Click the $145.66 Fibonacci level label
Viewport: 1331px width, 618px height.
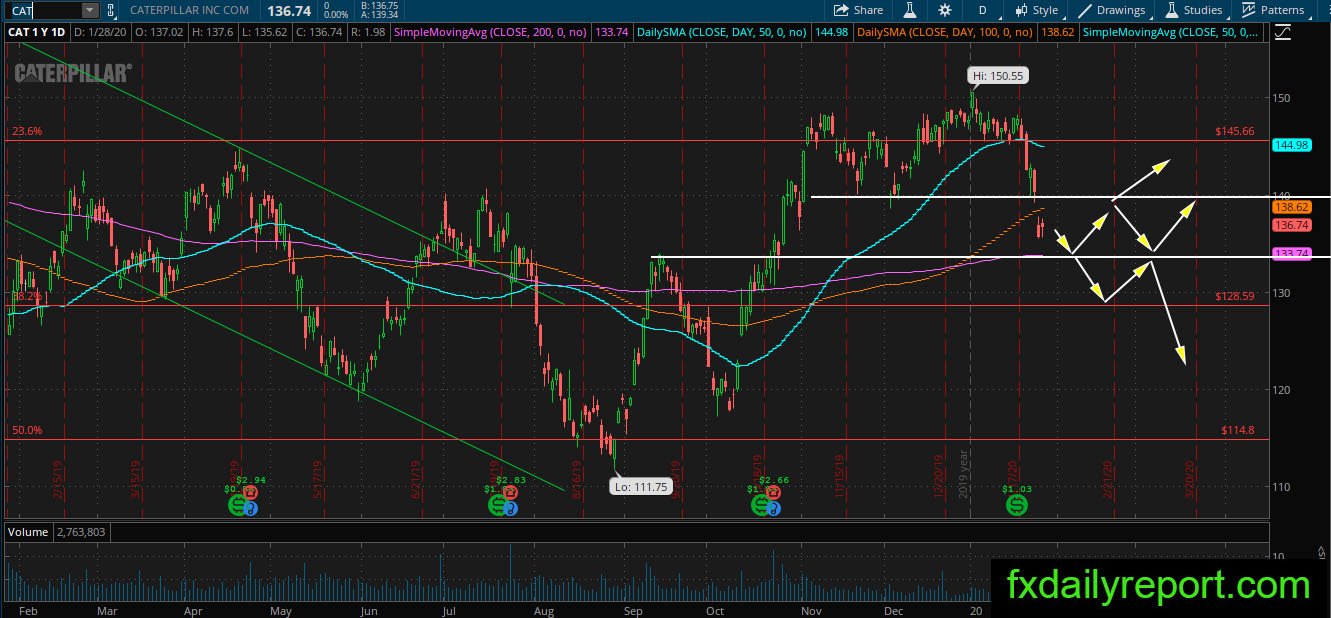pos(1234,132)
